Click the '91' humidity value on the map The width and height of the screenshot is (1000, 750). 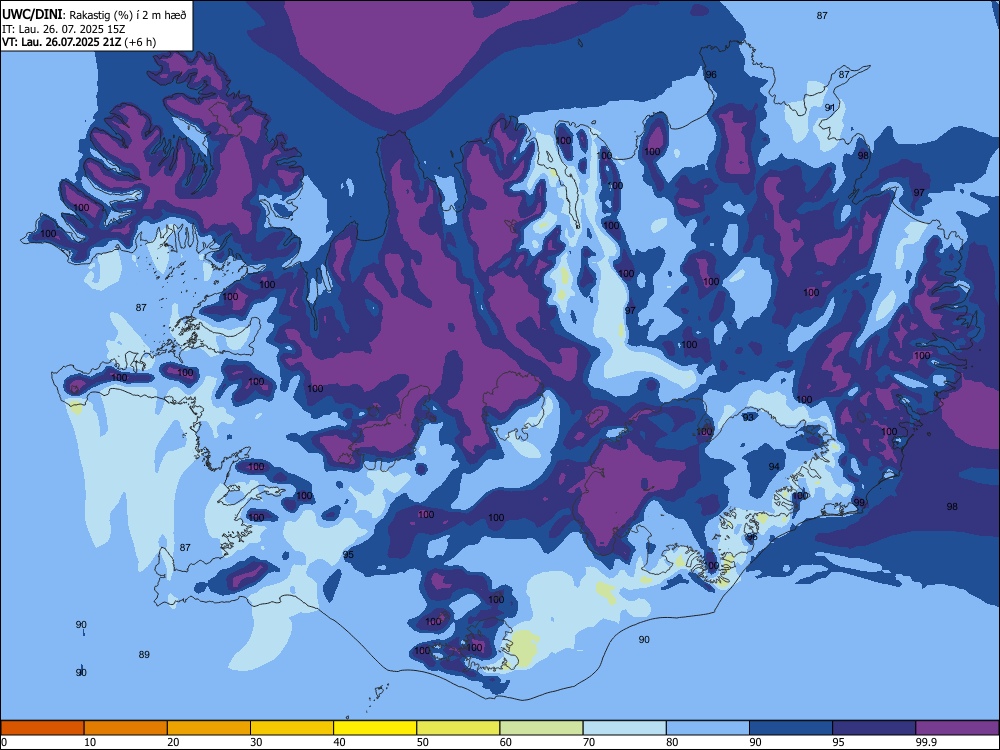click(x=830, y=108)
